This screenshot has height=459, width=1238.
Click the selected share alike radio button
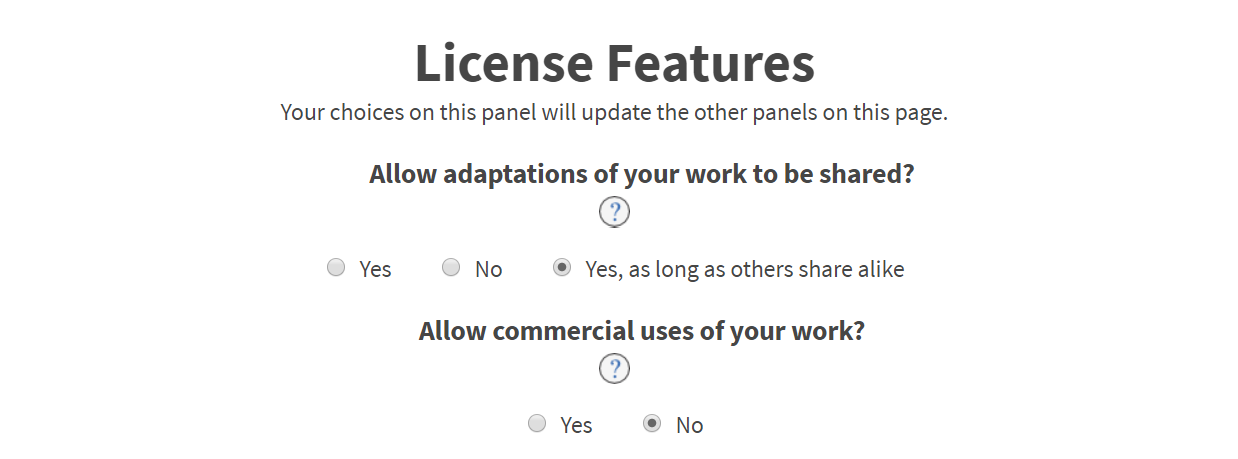[562, 267]
